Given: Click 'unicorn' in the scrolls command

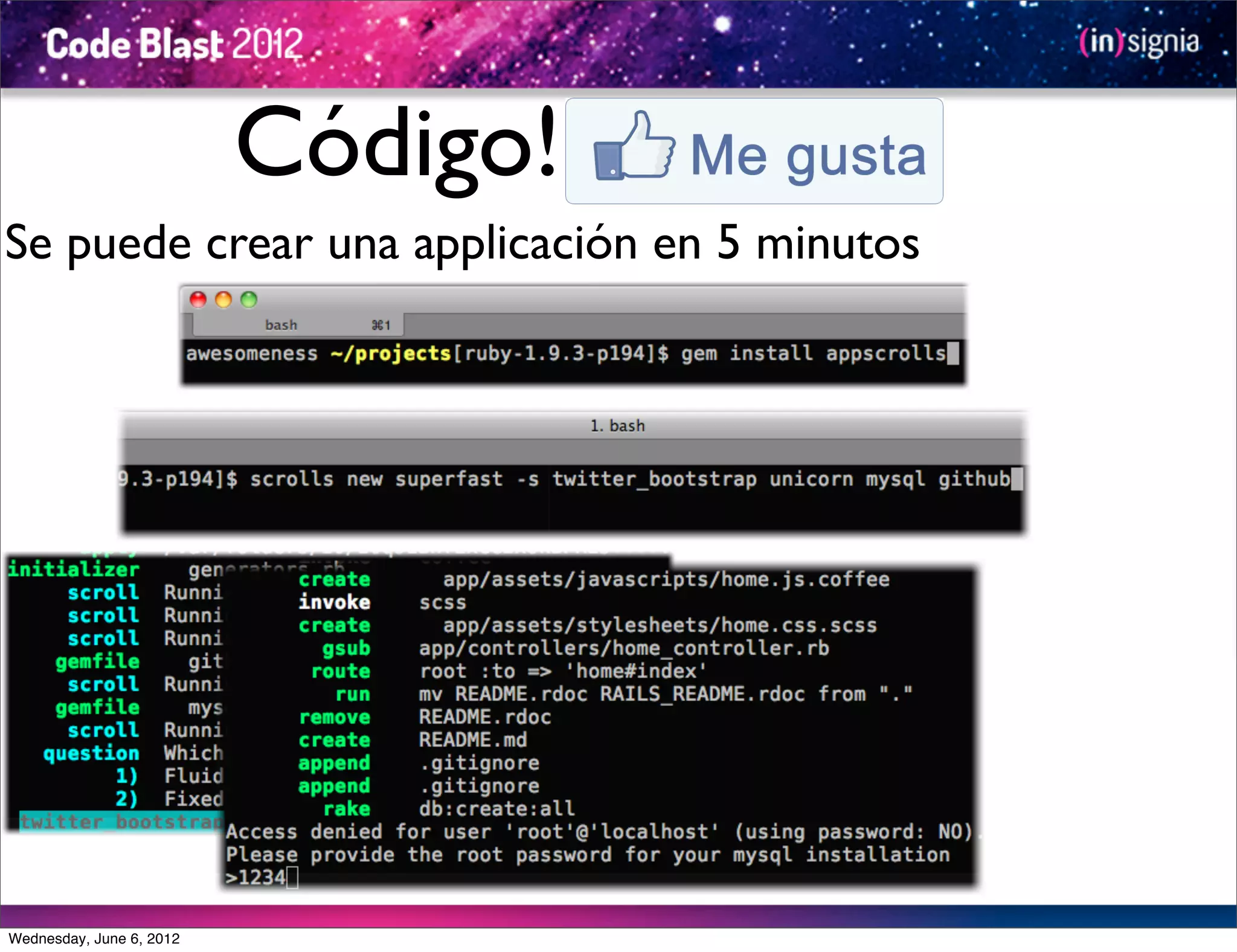Looking at the screenshot, I should pyautogui.click(x=811, y=479).
